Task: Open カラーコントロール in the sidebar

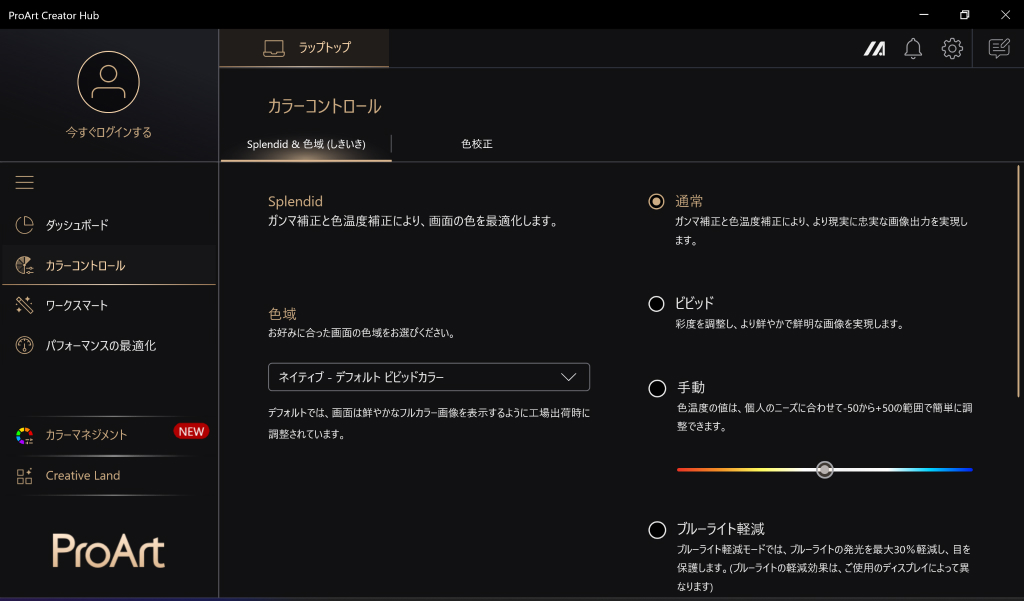Action: pos(109,265)
